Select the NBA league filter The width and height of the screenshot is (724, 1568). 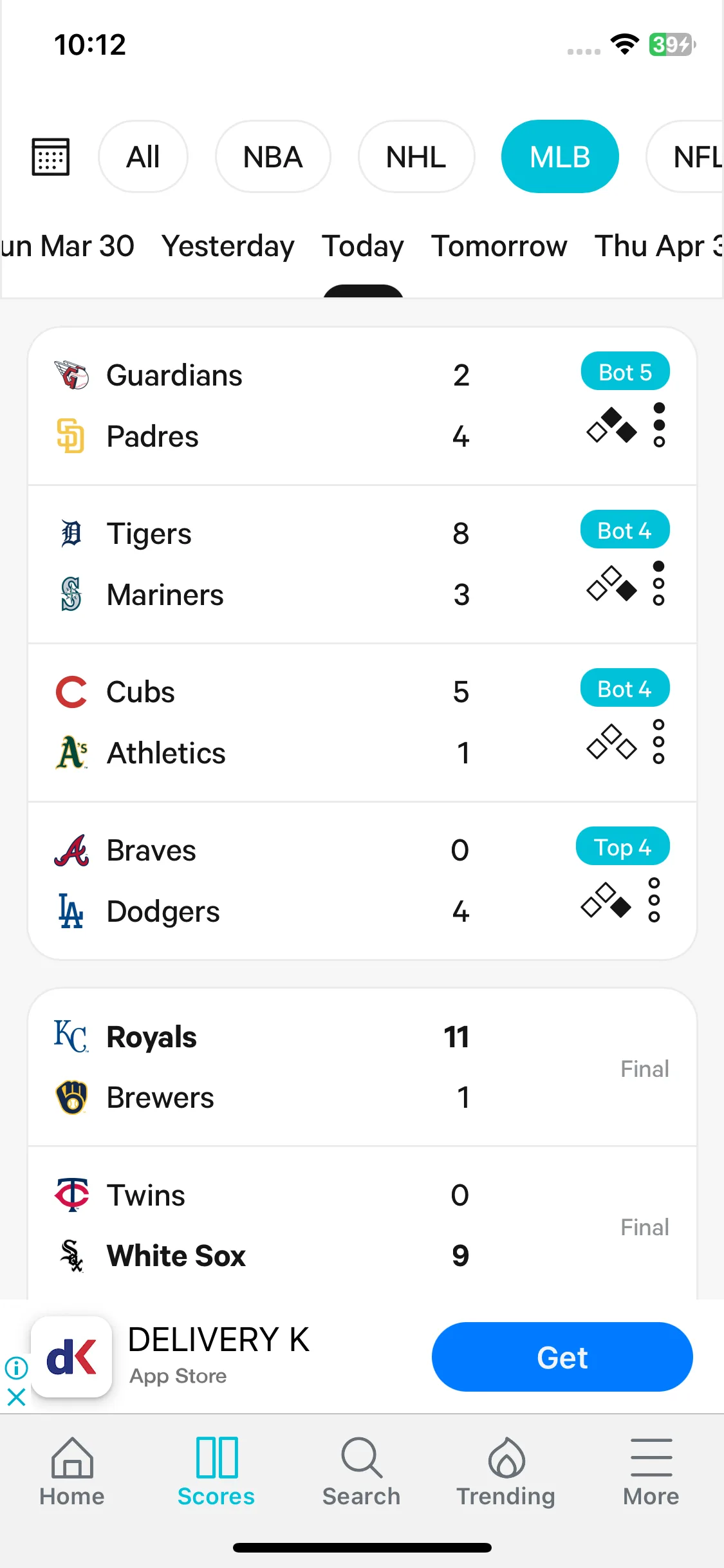coord(273,156)
